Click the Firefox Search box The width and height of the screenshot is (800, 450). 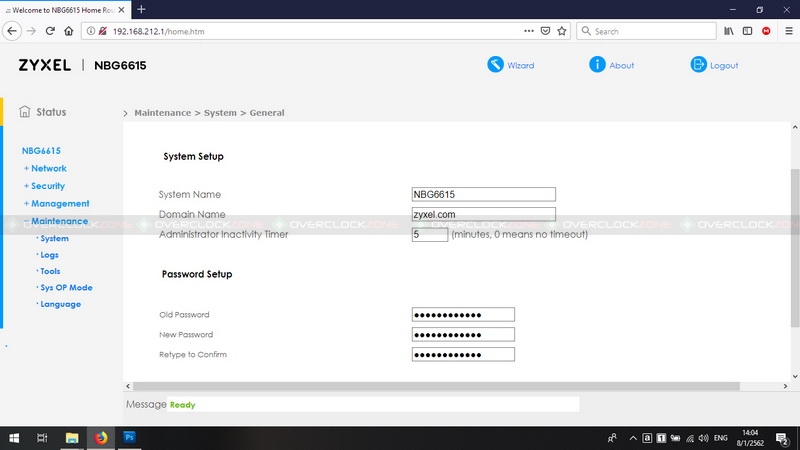tap(646, 31)
